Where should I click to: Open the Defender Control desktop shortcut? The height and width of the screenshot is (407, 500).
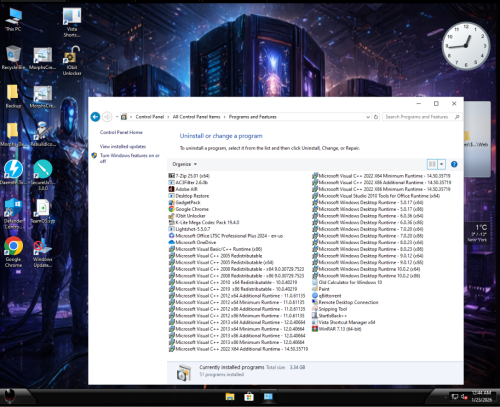coord(13,213)
